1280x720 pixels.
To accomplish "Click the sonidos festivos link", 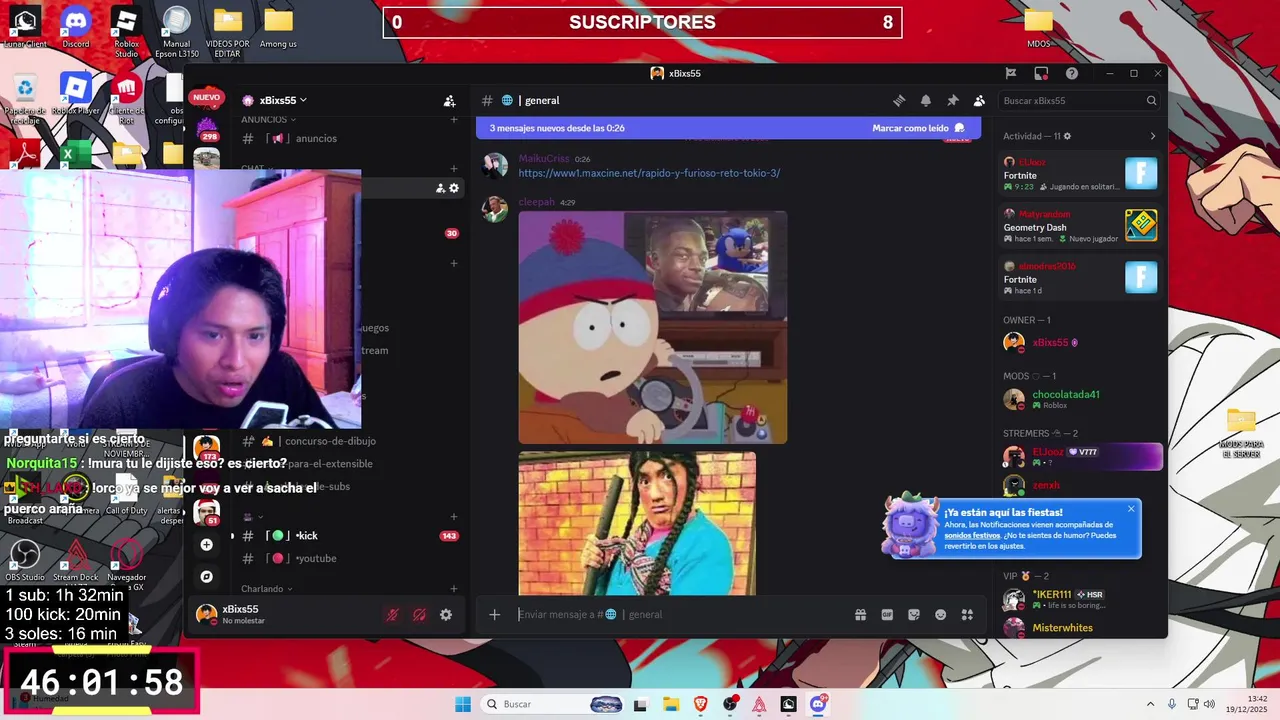I will click(972, 535).
